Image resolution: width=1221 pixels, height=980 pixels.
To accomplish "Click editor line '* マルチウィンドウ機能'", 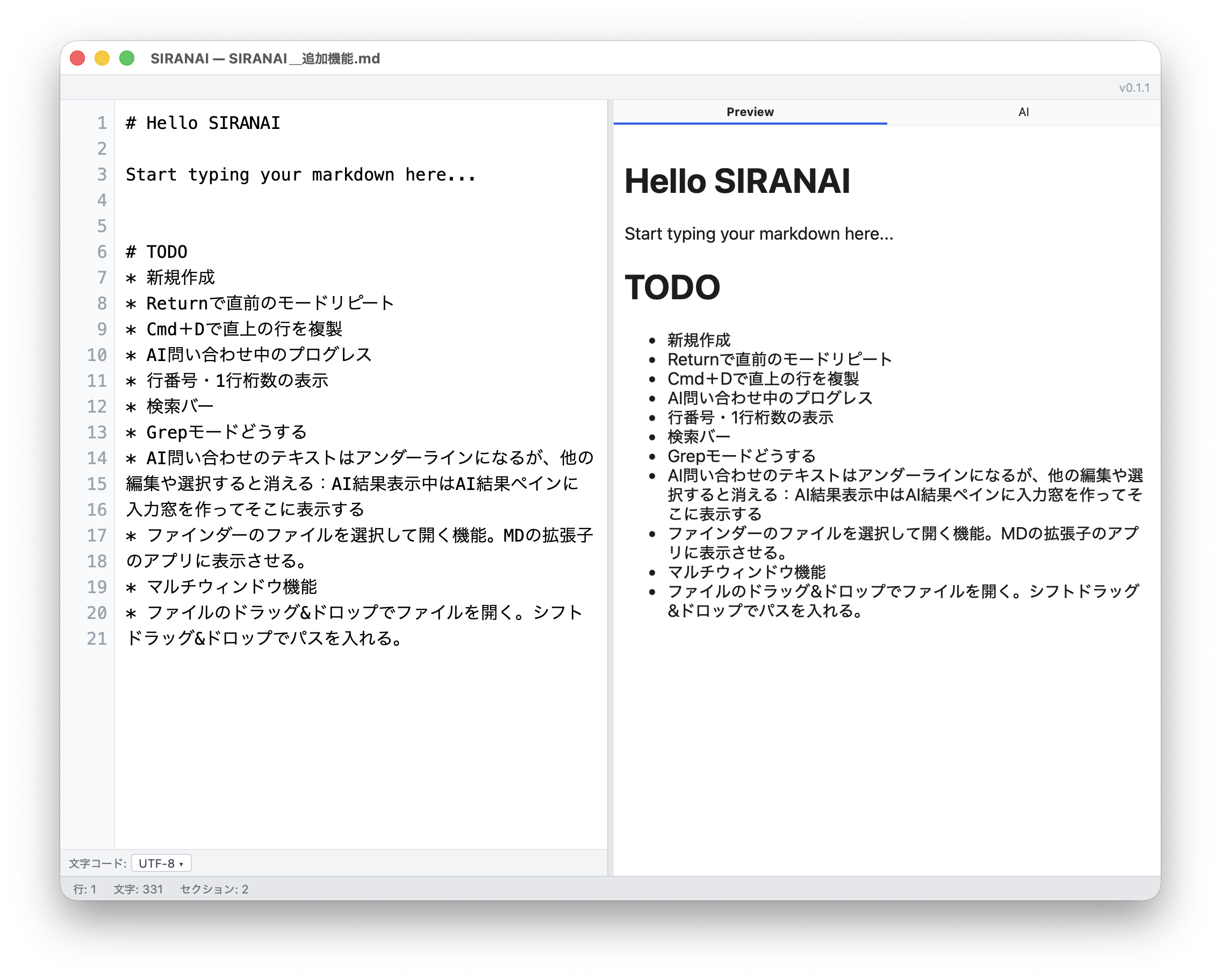I will click(221, 587).
